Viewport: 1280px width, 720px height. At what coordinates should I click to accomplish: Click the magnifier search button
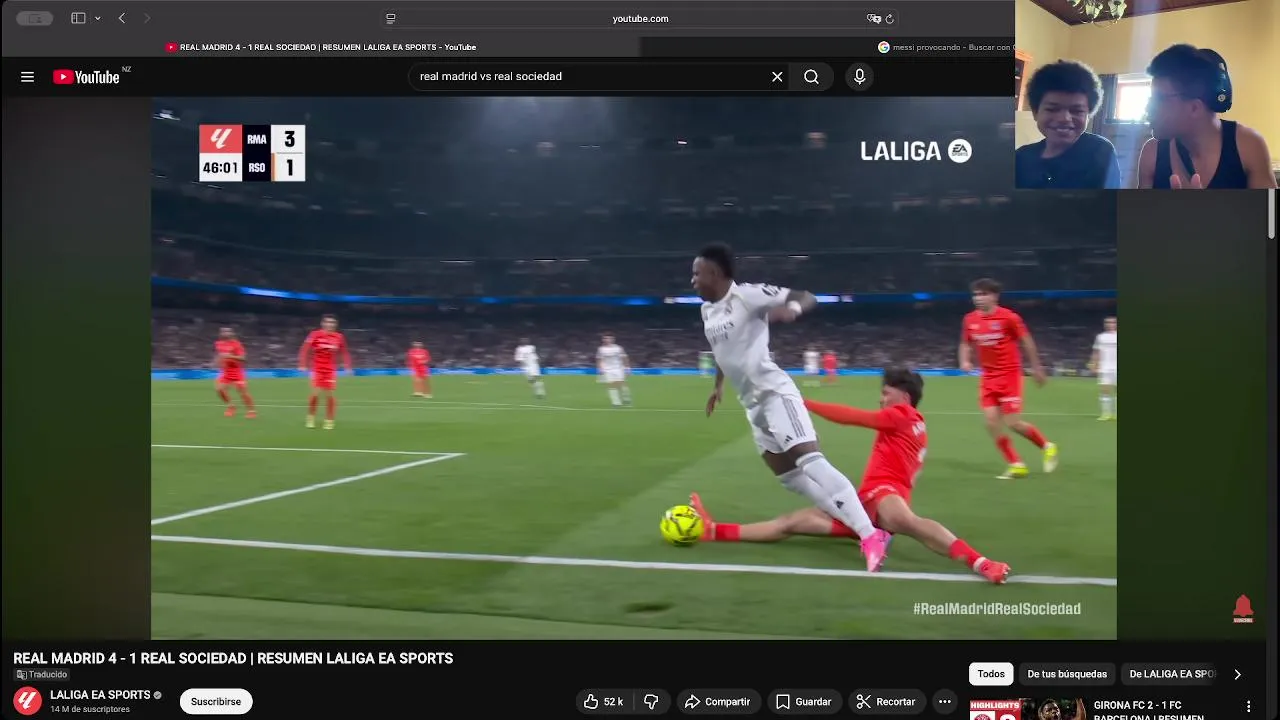(x=811, y=77)
